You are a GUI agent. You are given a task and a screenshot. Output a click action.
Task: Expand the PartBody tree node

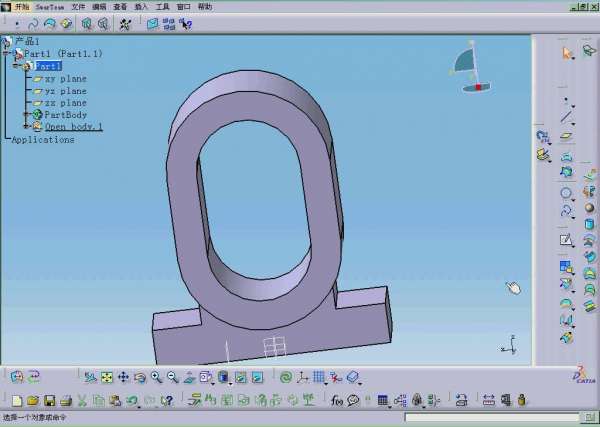point(27,115)
